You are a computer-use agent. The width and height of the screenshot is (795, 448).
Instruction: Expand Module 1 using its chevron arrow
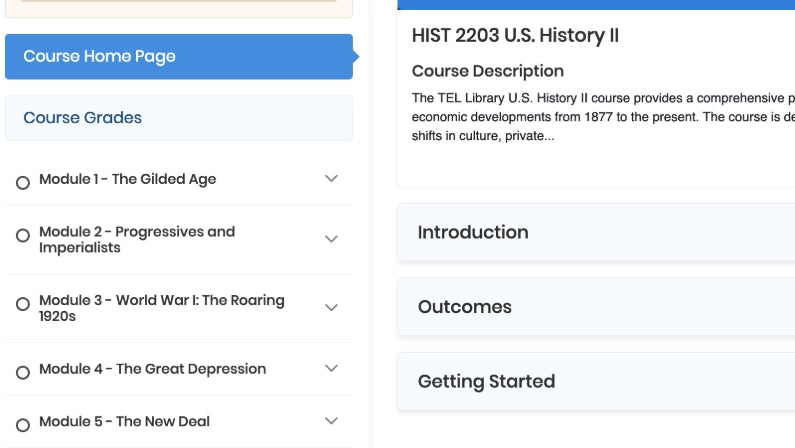332,179
